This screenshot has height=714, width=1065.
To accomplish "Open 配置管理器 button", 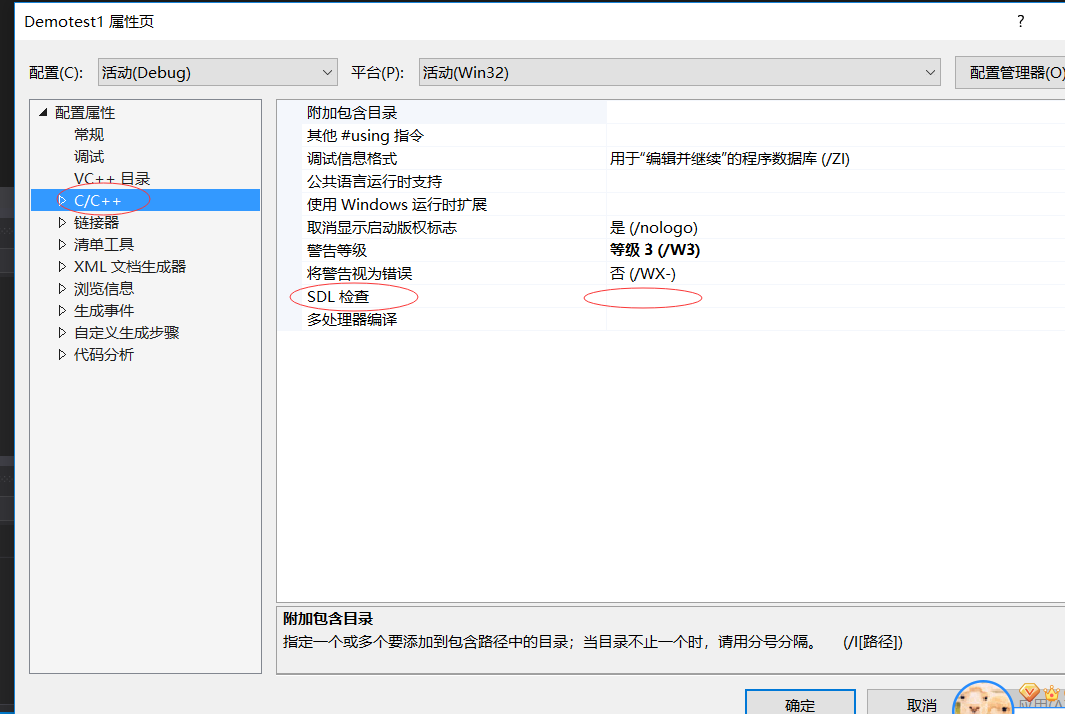I will pos(1011,72).
